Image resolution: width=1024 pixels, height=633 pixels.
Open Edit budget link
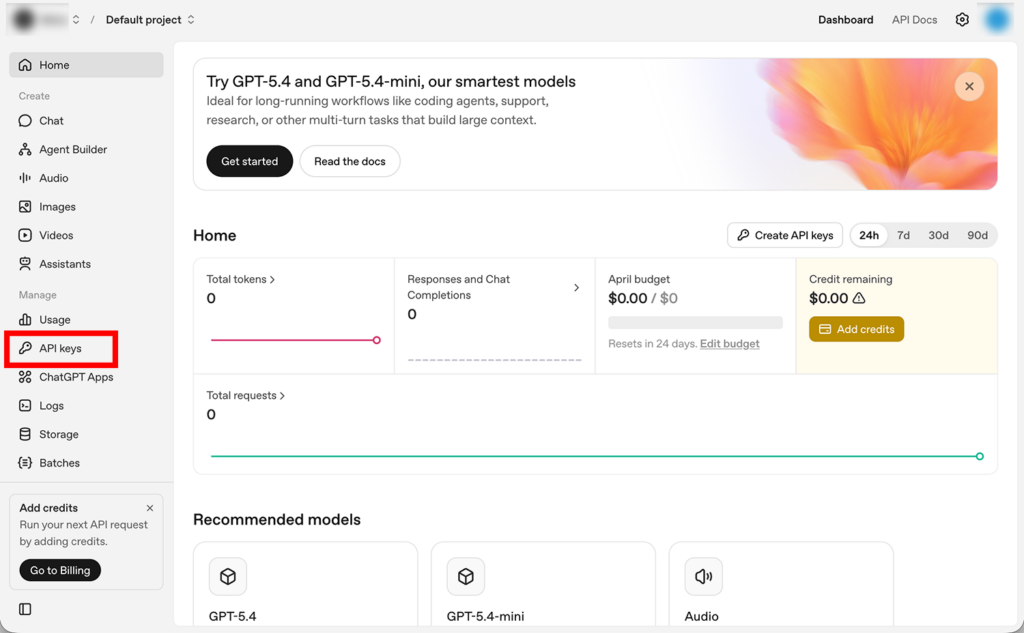point(729,343)
